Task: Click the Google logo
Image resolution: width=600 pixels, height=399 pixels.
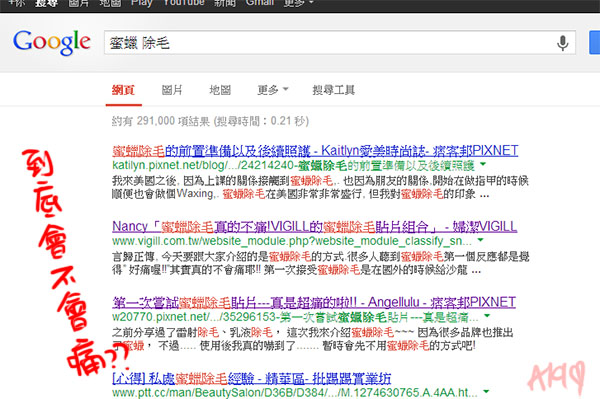Action: (52, 42)
